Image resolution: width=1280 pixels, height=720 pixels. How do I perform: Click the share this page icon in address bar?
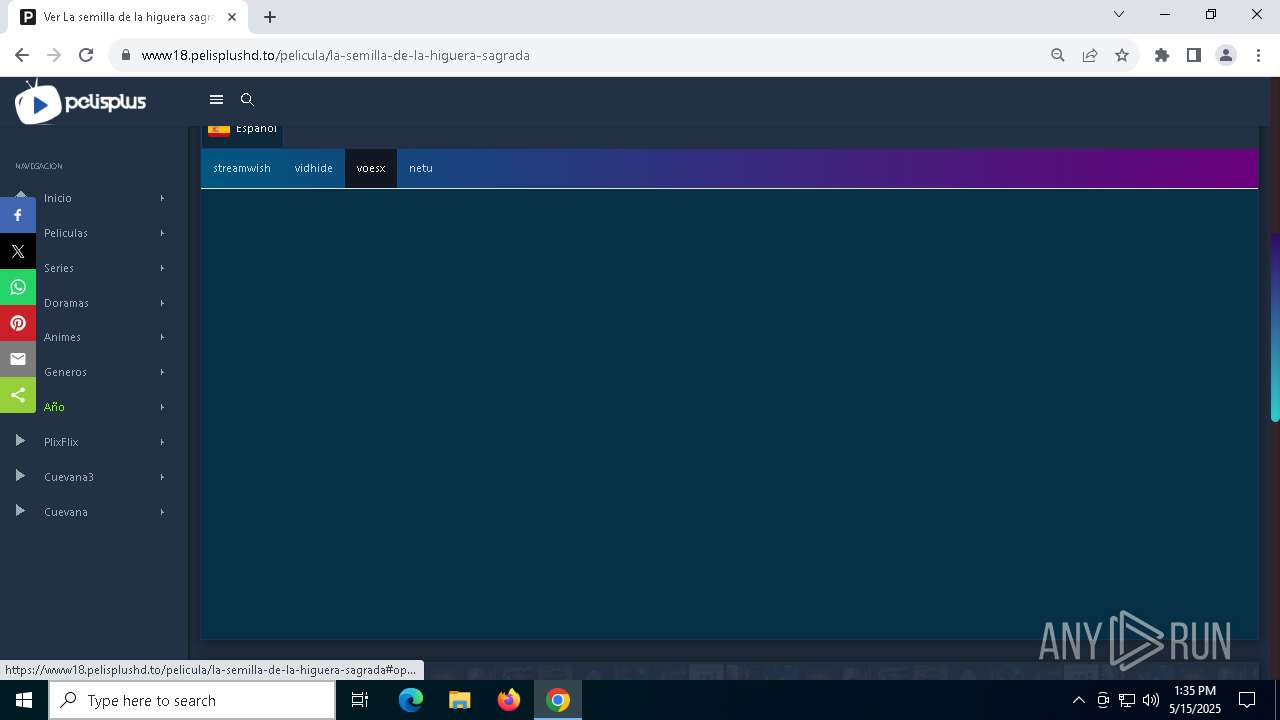click(x=1090, y=55)
